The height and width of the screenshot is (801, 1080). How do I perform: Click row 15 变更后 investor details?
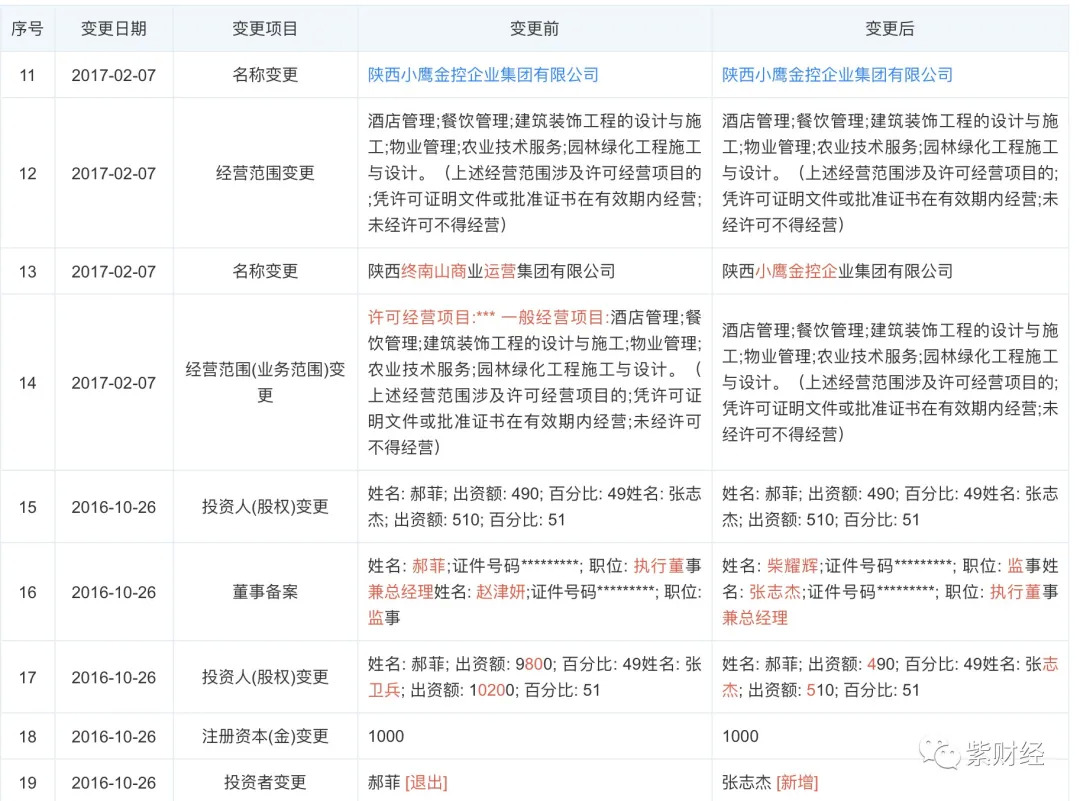(x=889, y=507)
